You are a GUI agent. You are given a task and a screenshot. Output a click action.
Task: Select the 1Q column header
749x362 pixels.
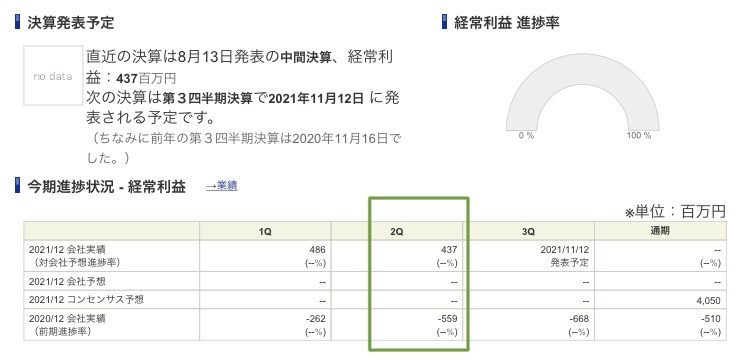pyautogui.click(x=265, y=231)
